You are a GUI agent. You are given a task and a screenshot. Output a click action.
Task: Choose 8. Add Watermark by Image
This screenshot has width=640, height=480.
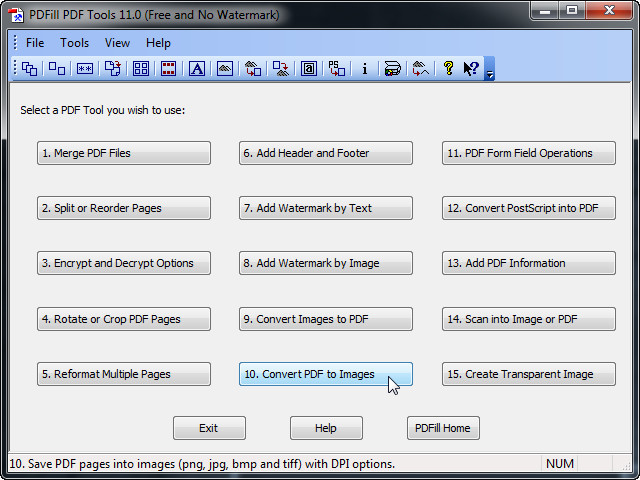pos(326,263)
